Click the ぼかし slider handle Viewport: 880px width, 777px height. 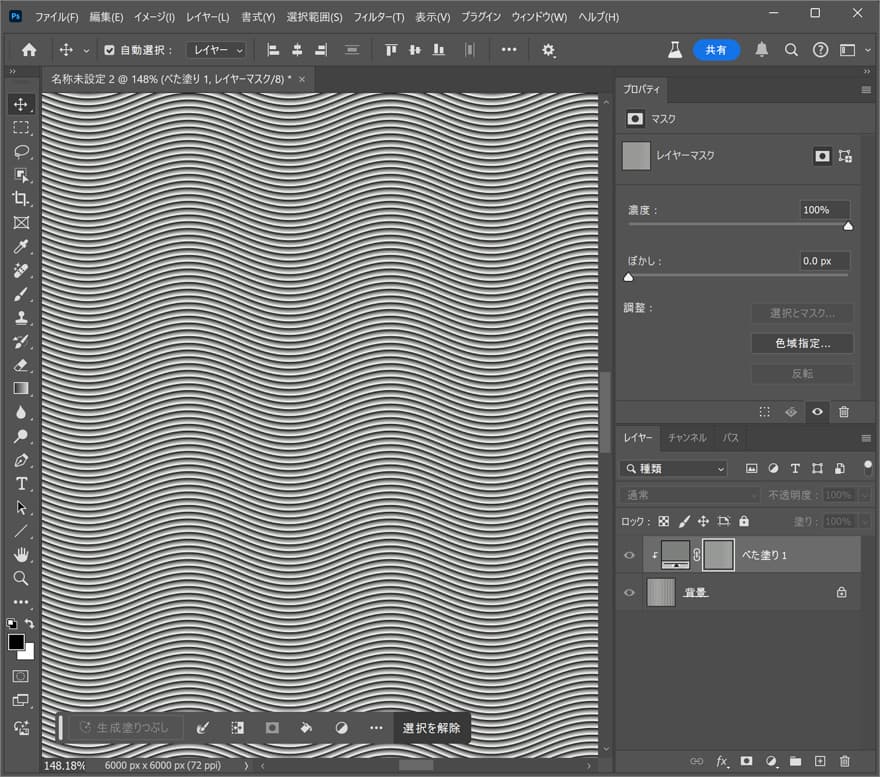629,277
